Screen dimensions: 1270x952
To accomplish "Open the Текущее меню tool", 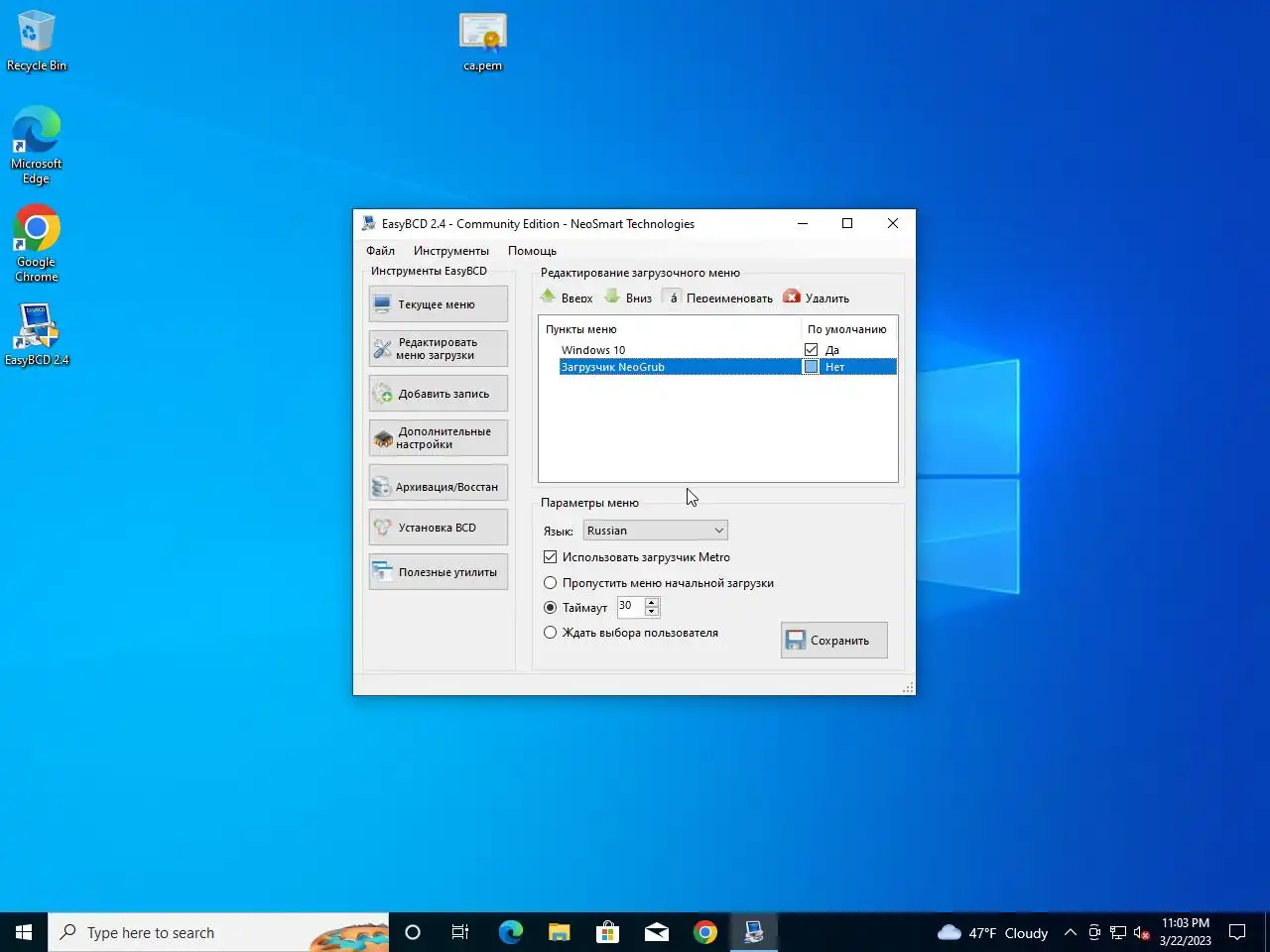I will pos(438,304).
